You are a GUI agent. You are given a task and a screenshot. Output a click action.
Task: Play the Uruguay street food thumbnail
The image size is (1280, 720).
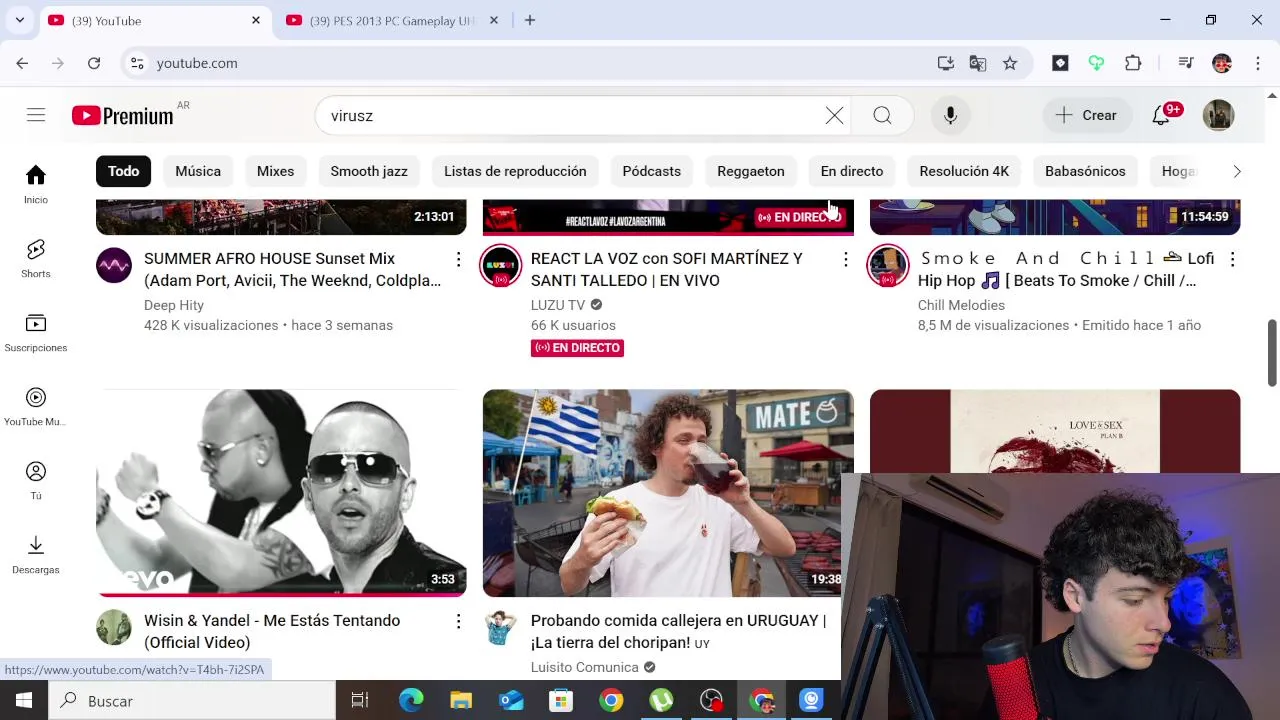668,493
